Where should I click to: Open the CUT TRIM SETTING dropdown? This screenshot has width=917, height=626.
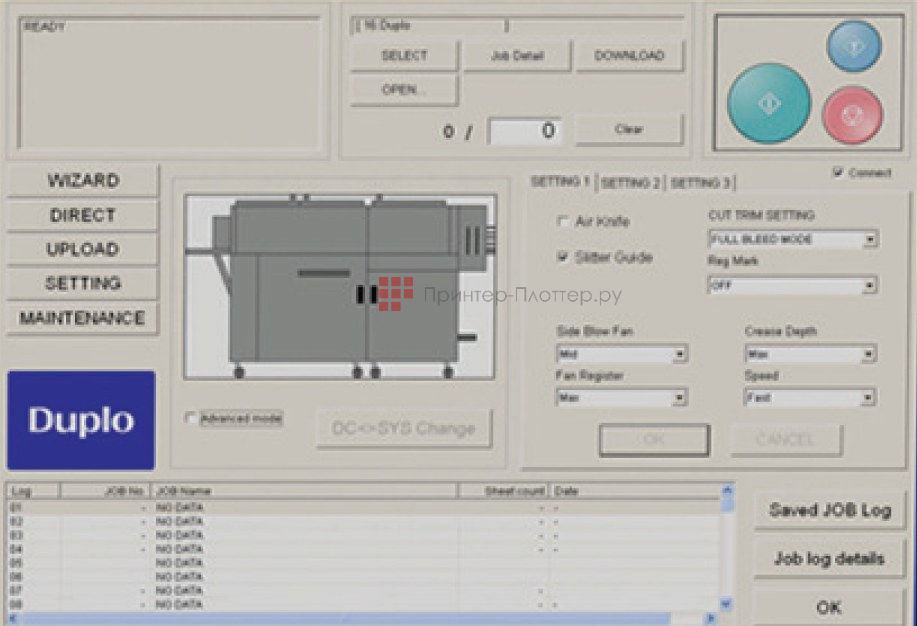(x=870, y=240)
